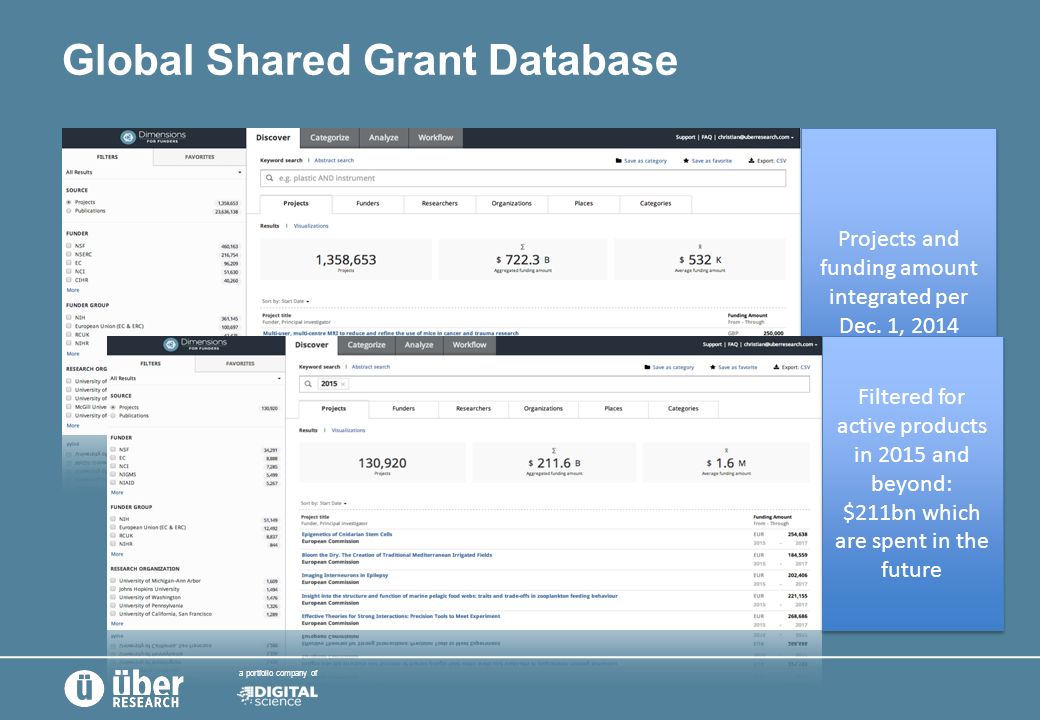The image size is (1040, 720).
Task: Switch to the Categorize tab in the front window
Action: pos(366,345)
